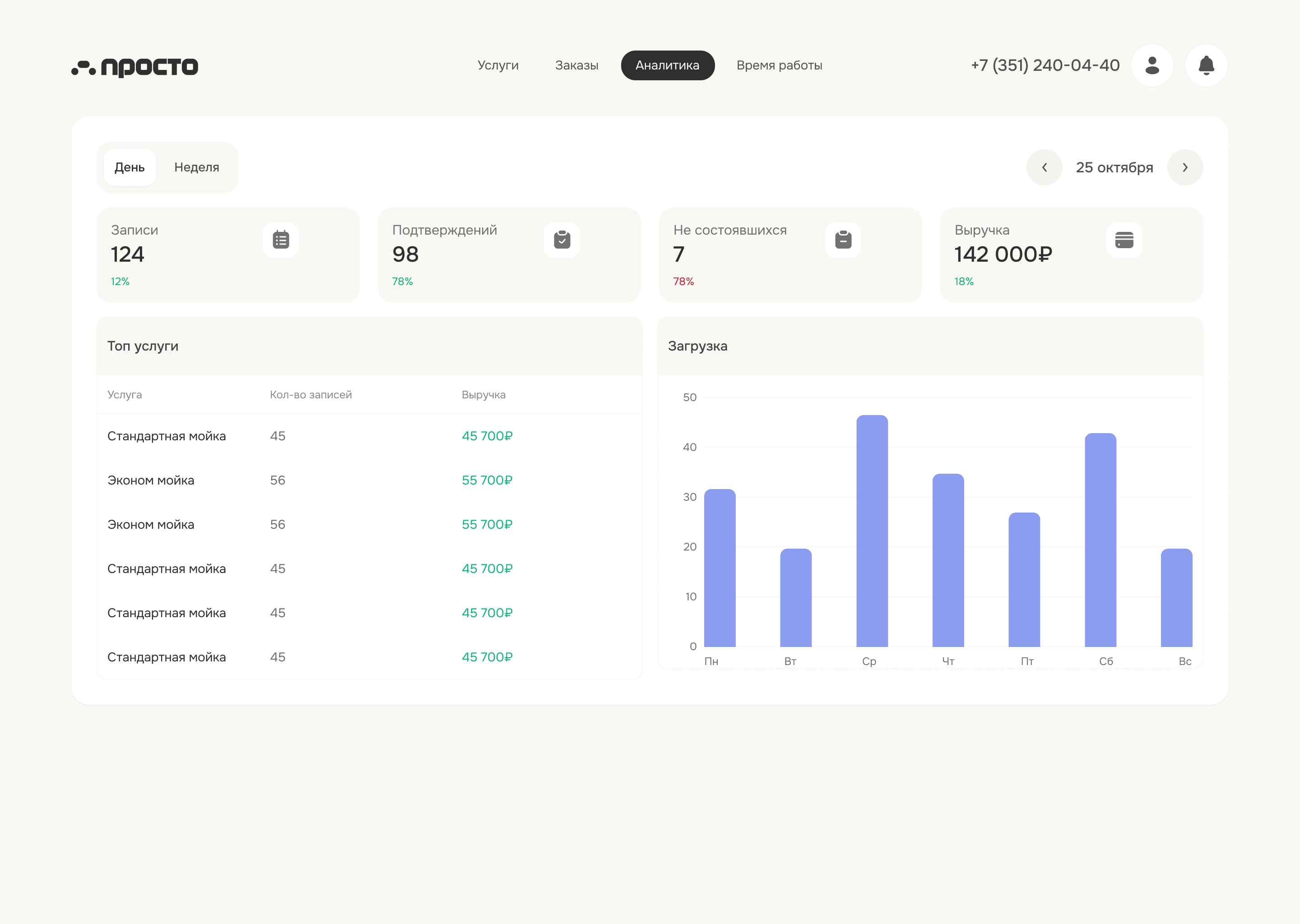Select the Аналитика tab
1300x924 pixels.
(668, 65)
